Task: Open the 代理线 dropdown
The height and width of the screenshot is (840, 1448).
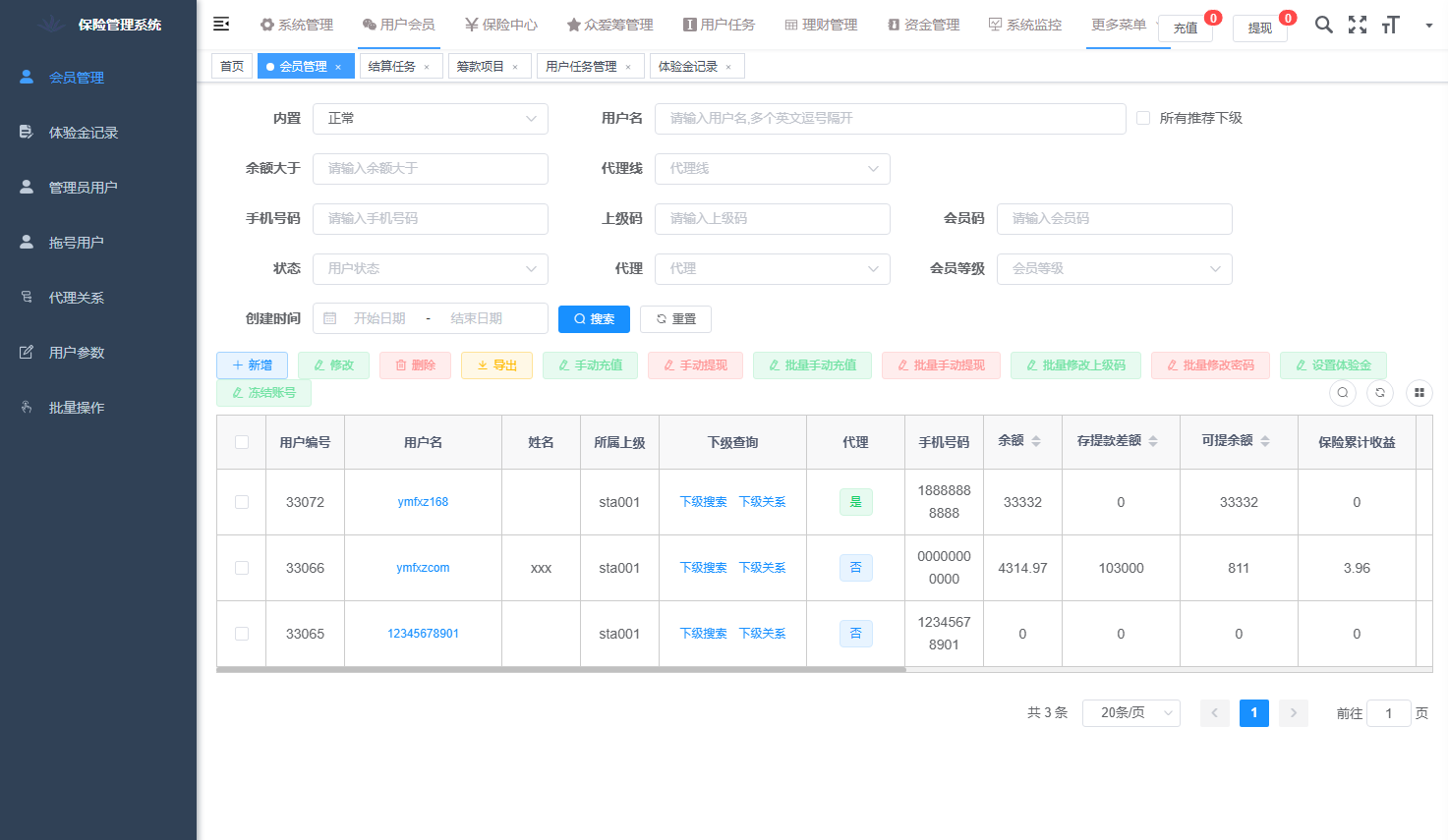Action: point(773,169)
